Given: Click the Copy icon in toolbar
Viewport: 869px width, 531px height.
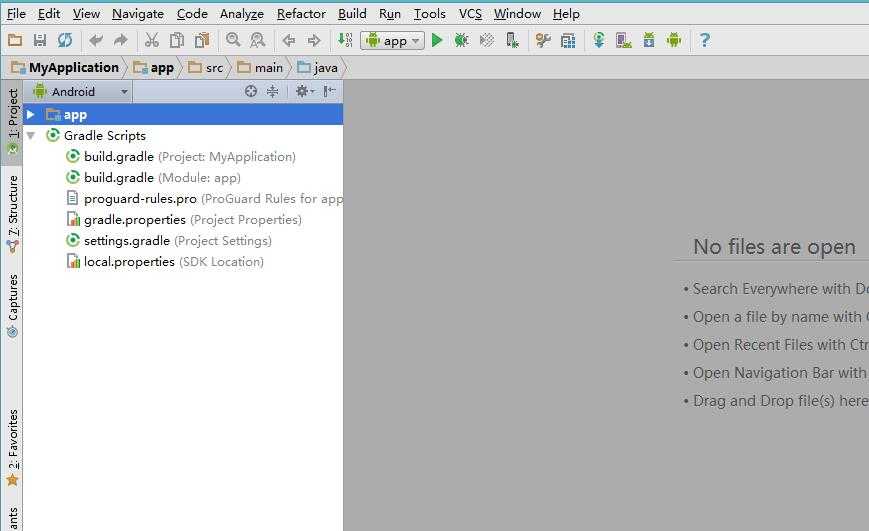Looking at the screenshot, I should [177, 40].
